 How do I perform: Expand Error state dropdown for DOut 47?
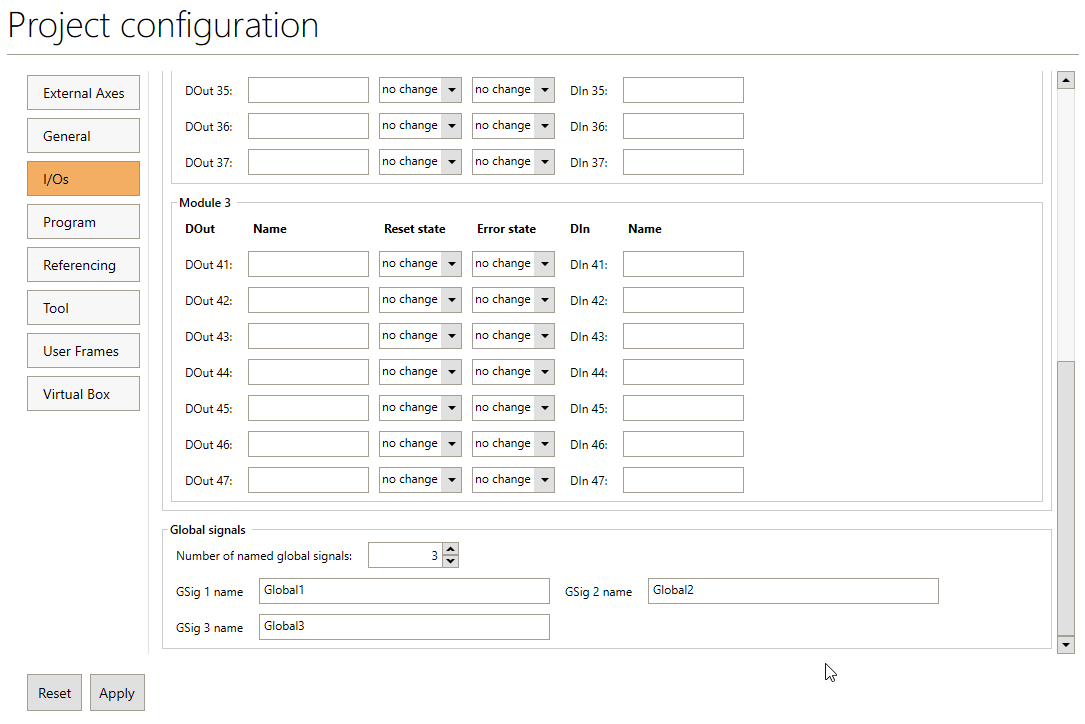pyautogui.click(x=513, y=480)
